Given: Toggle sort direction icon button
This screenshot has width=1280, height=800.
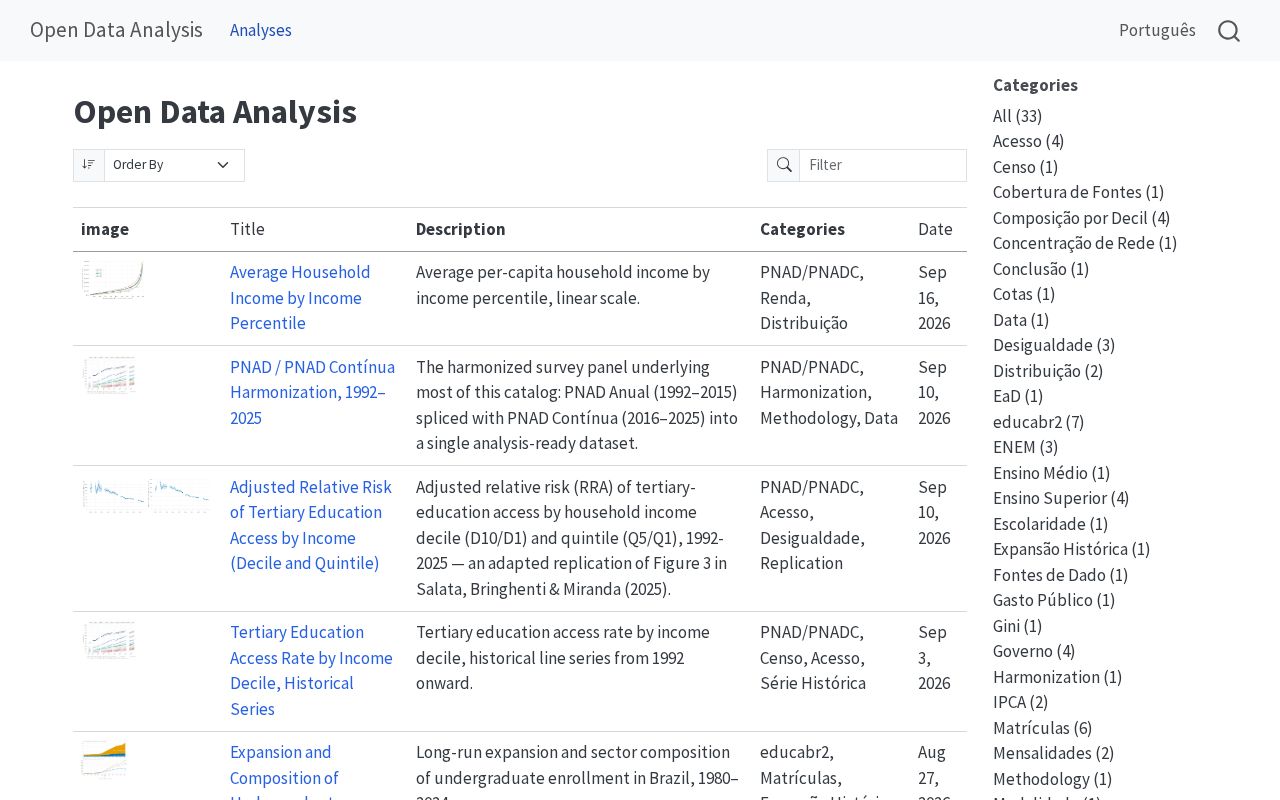Looking at the screenshot, I should coord(89,165).
